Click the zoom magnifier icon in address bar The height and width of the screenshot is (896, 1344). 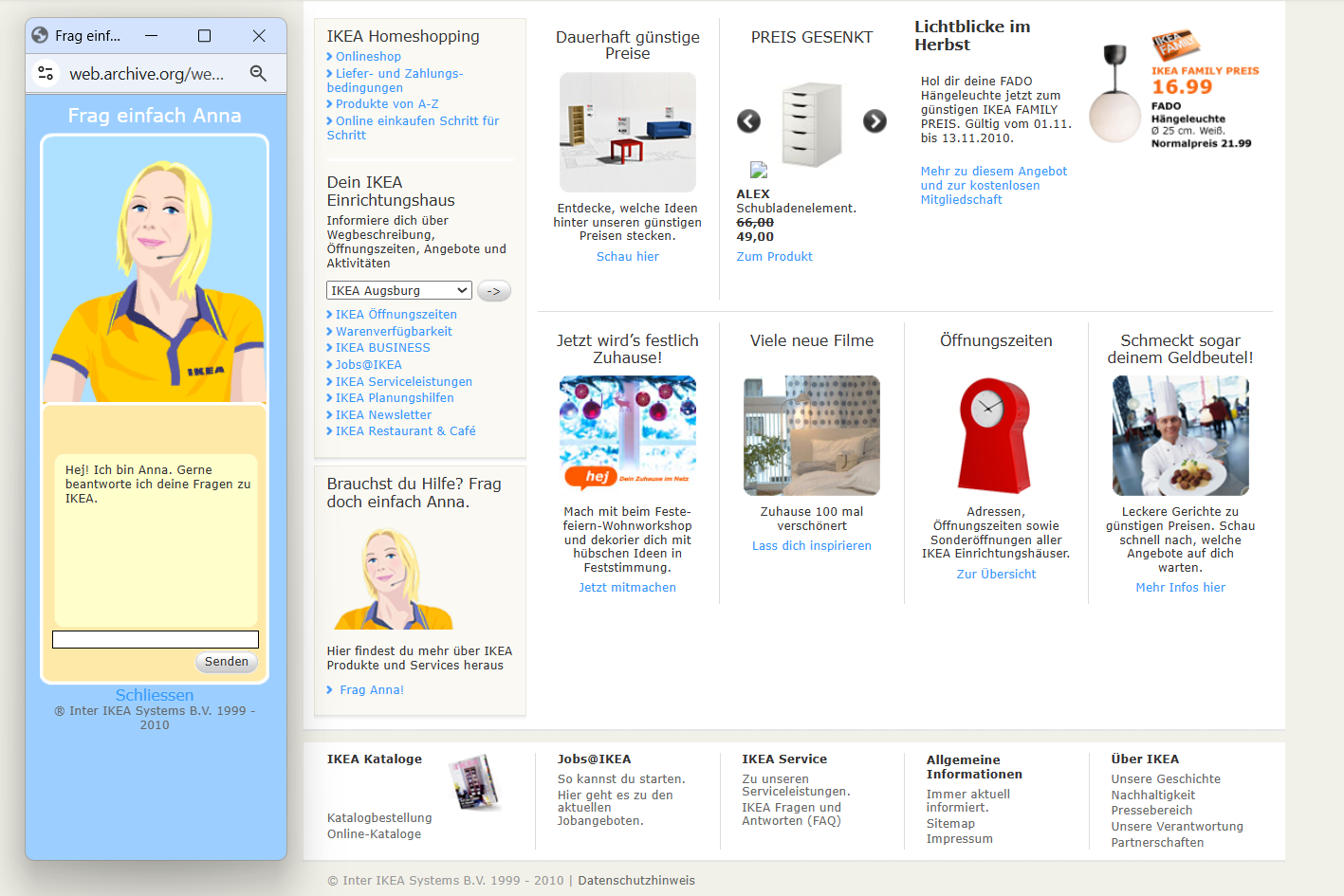(x=258, y=73)
